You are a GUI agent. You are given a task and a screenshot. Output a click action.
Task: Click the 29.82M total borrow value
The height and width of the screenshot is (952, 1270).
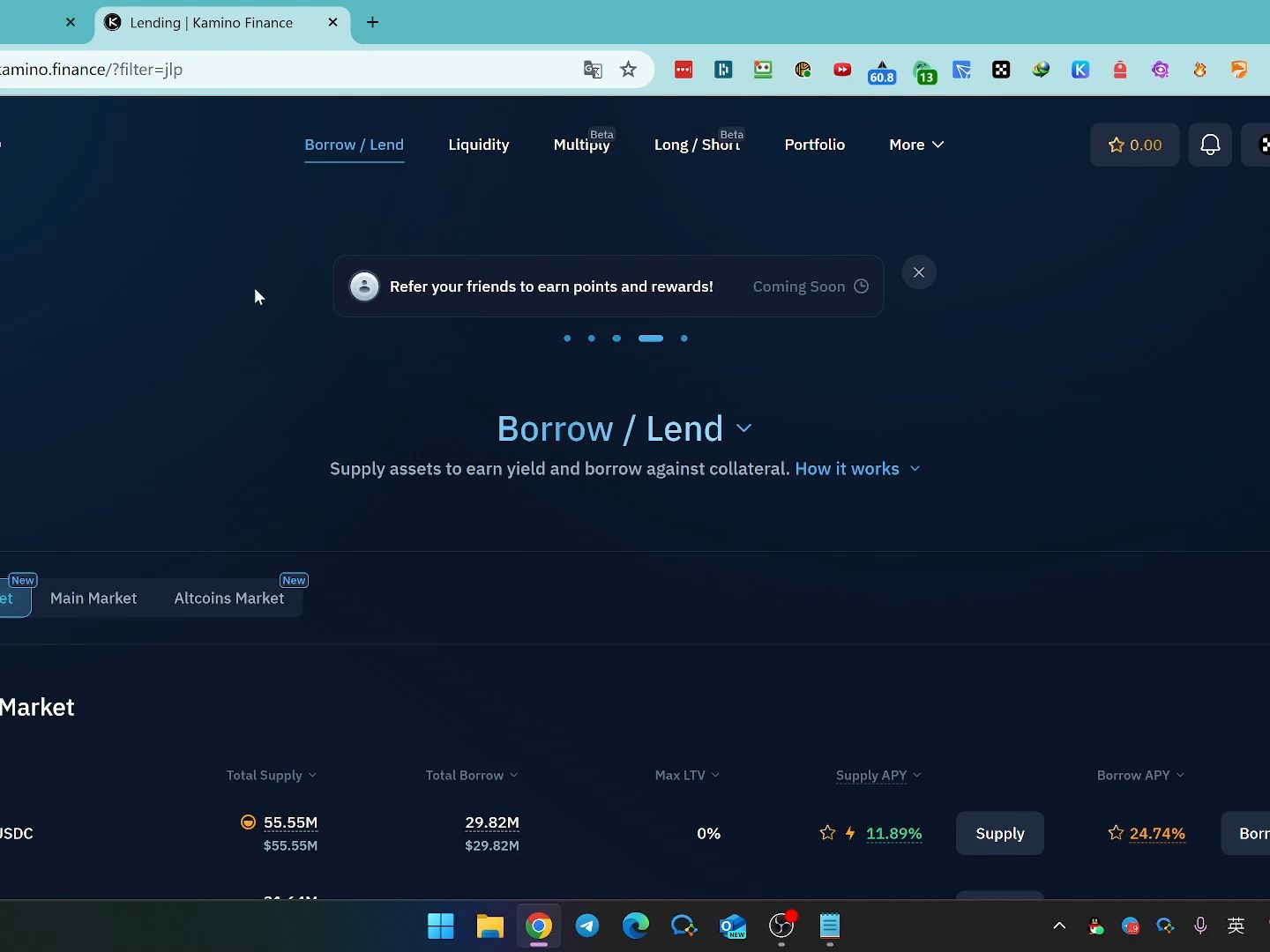[492, 822]
